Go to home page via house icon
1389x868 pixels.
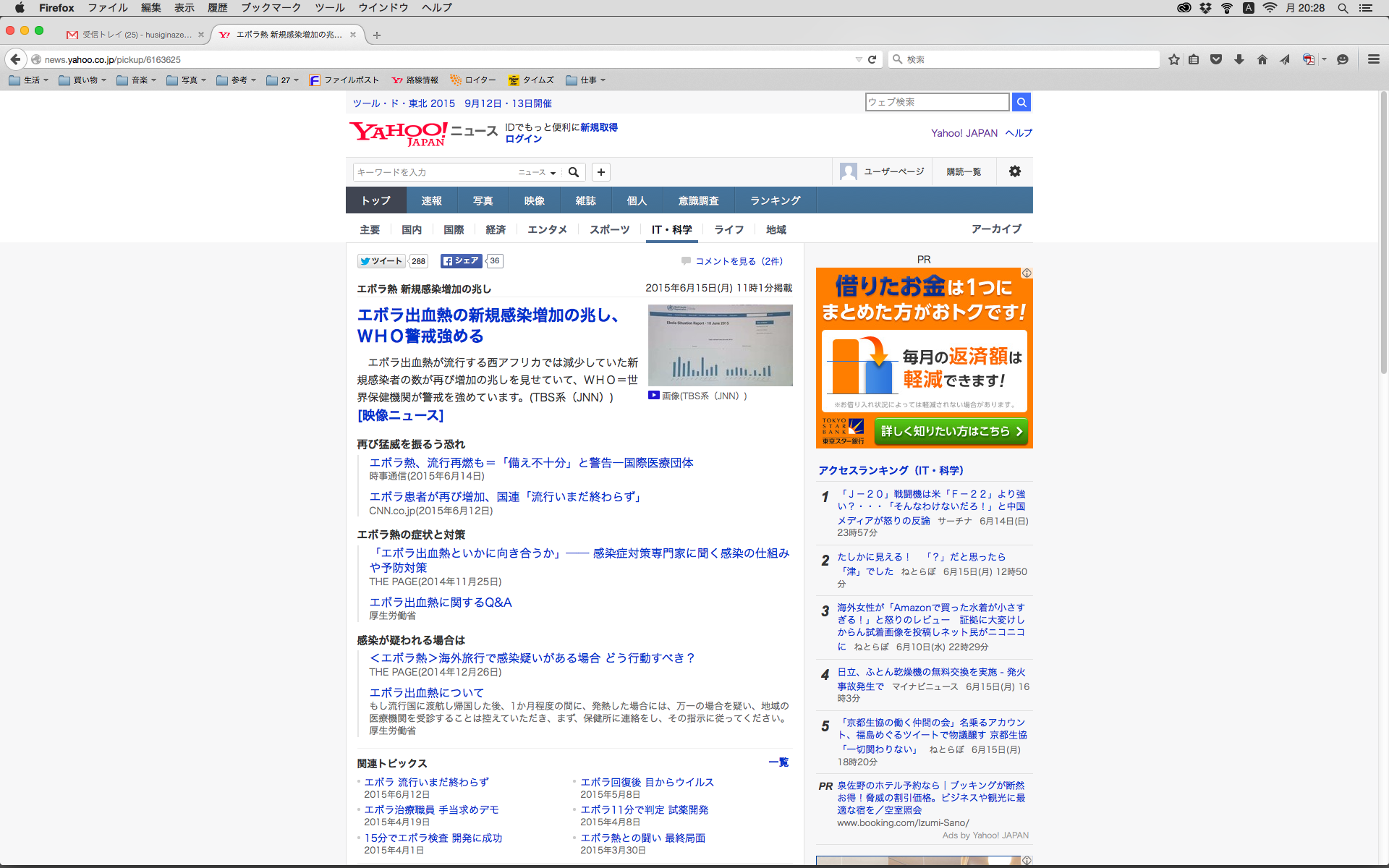pyautogui.click(x=1262, y=59)
